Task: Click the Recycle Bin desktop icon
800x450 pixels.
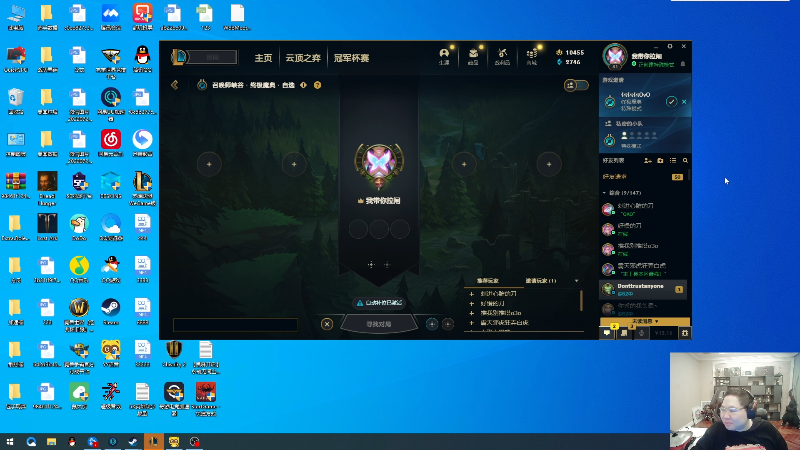Action: pyautogui.click(x=16, y=101)
